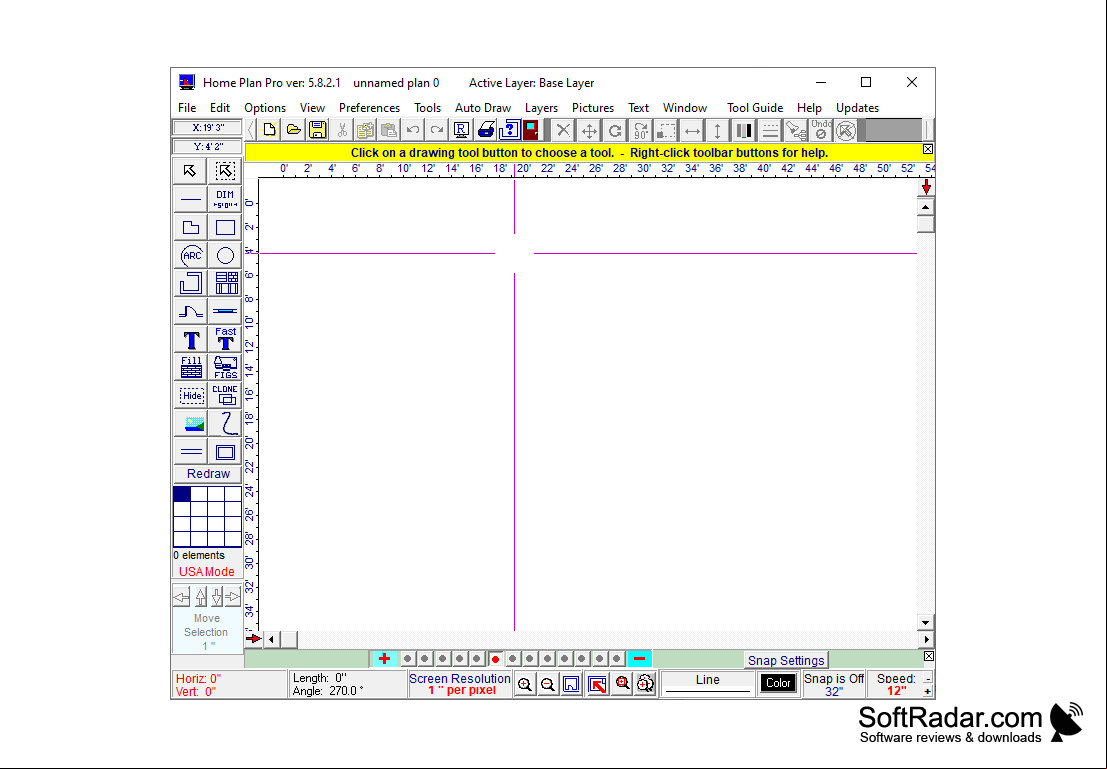The width and height of the screenshot is (1107, 769).
Task: Open the File menu
Action: pos(187,108)
